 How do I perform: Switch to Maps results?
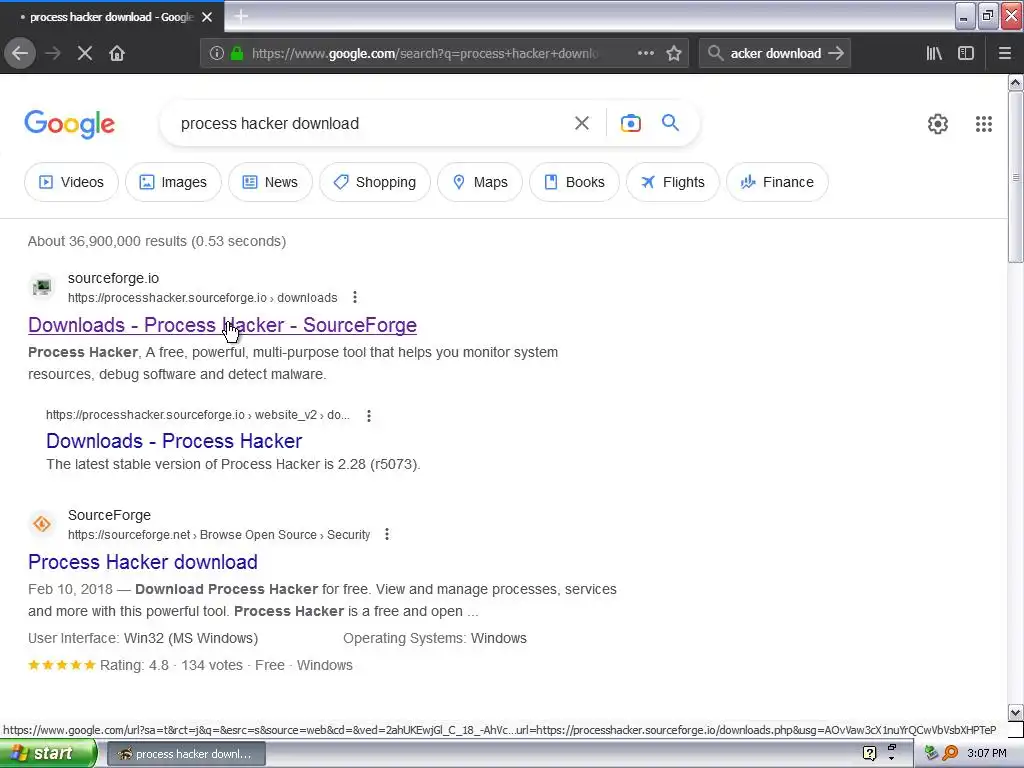[480, 182]
